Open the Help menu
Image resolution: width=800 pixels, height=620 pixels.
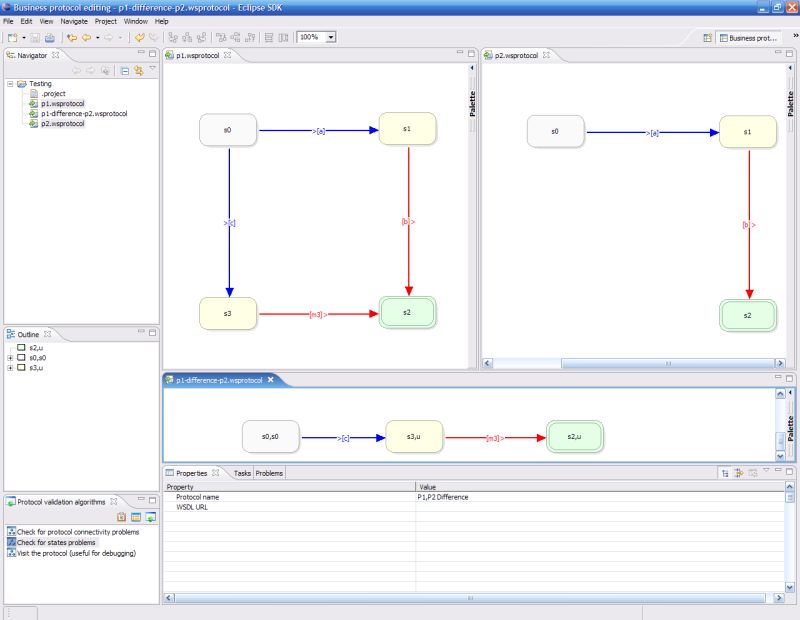[161, 21]
